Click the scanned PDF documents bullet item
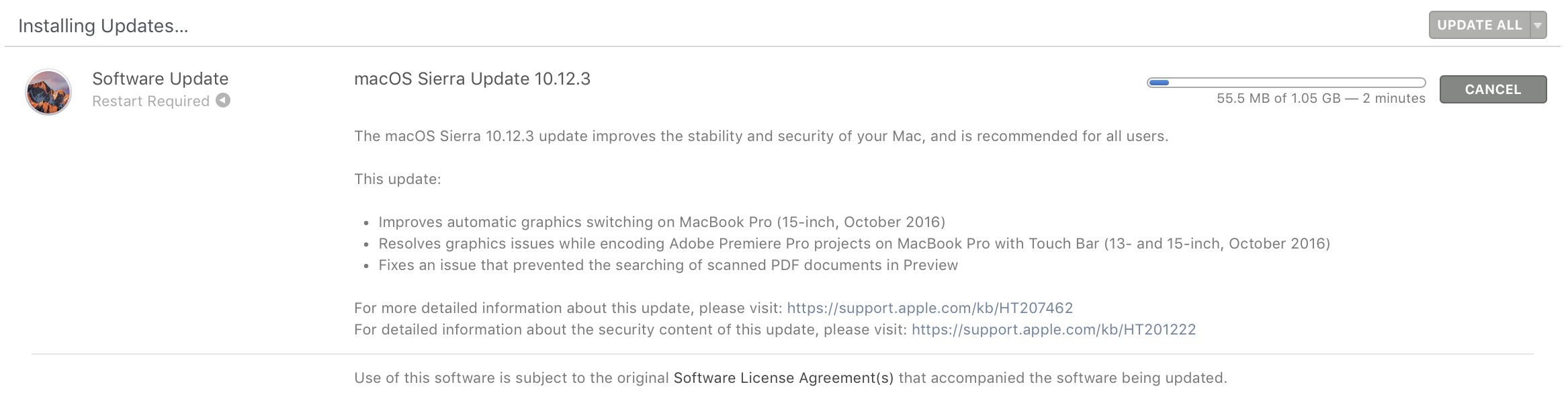Screen dimensions: 1568x399 (x=668, y=265)
